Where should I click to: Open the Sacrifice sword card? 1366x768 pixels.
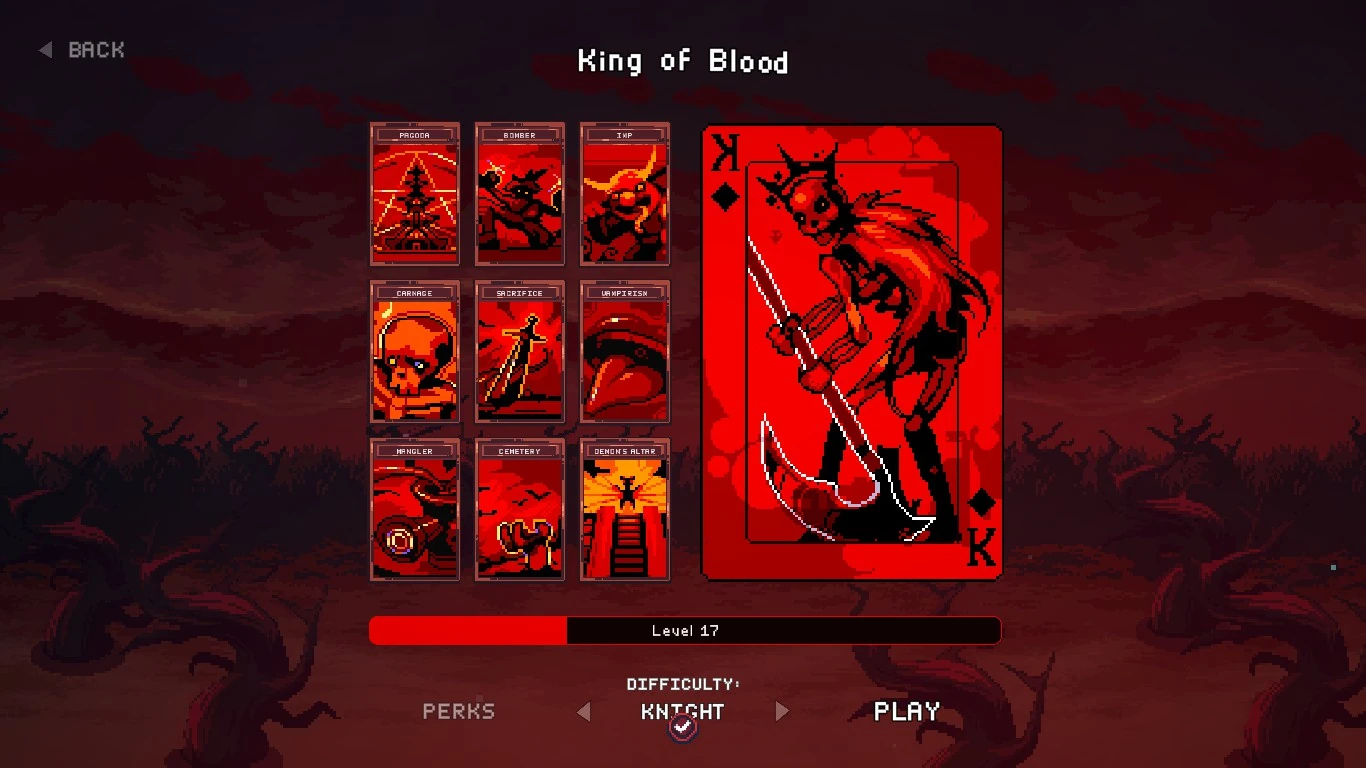coord(520,352)
